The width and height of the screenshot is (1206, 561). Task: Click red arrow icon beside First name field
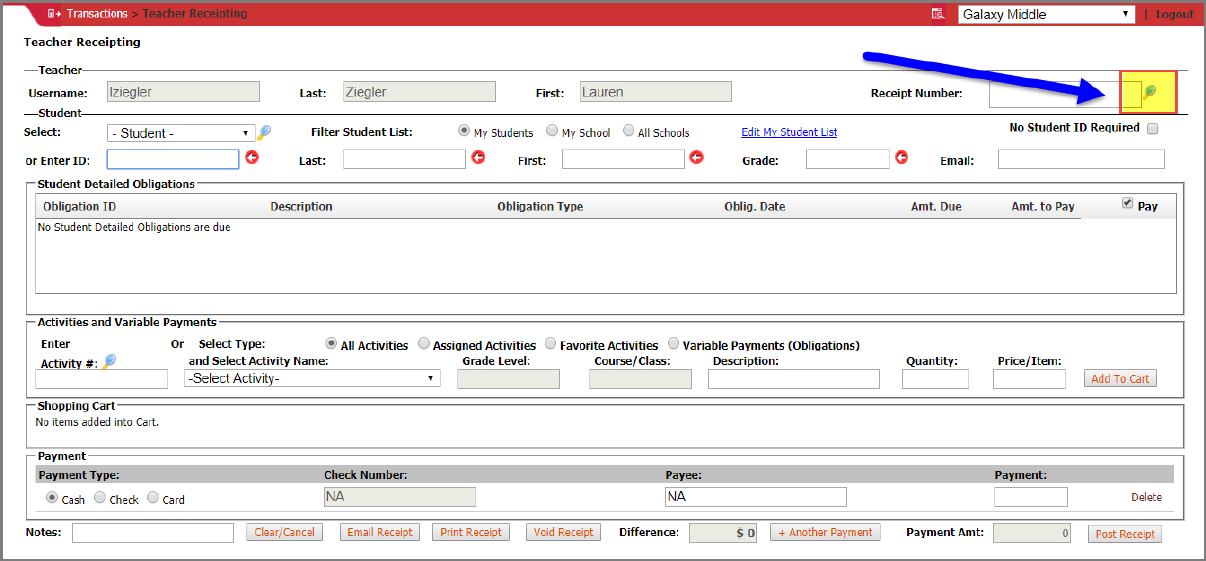[697, 157]
